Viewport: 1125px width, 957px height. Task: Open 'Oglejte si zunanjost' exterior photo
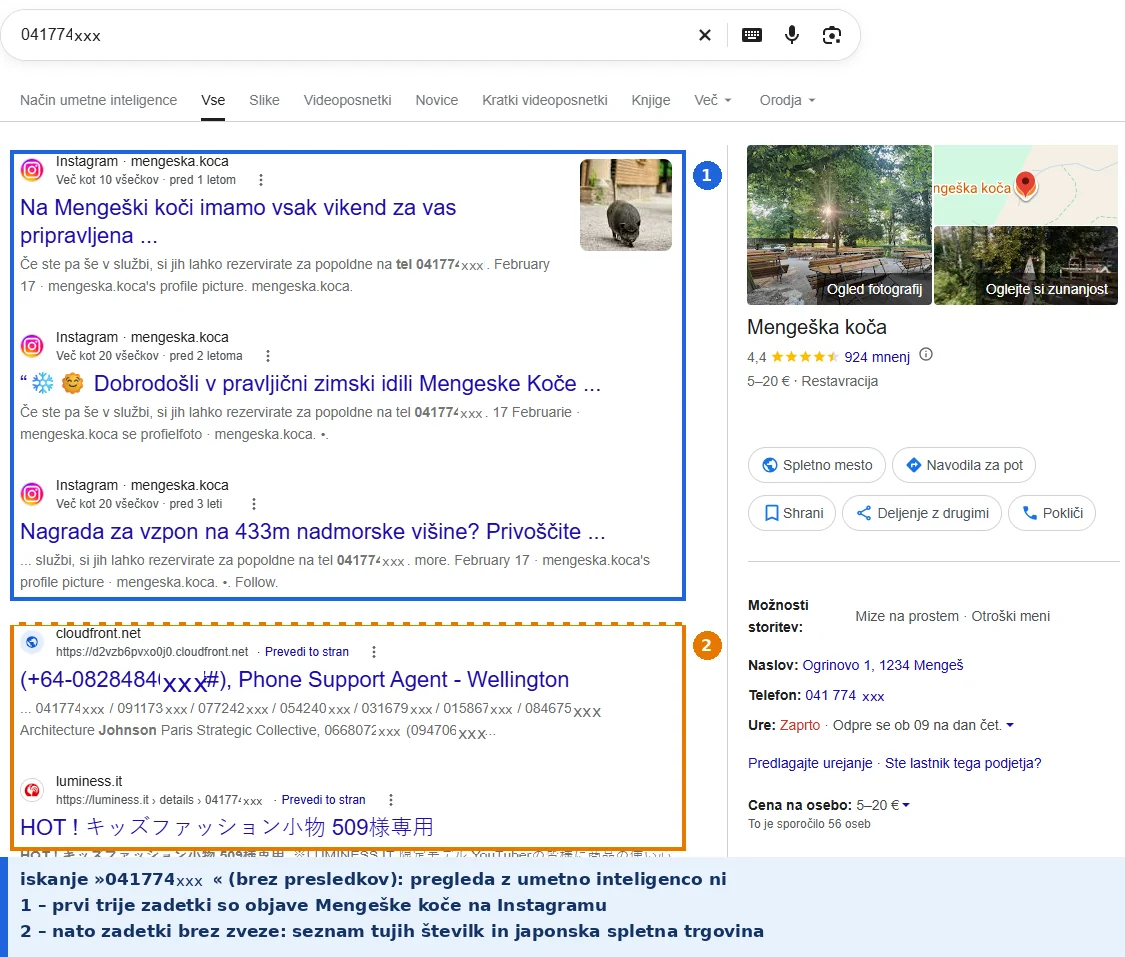click(x=1025, y=265)
